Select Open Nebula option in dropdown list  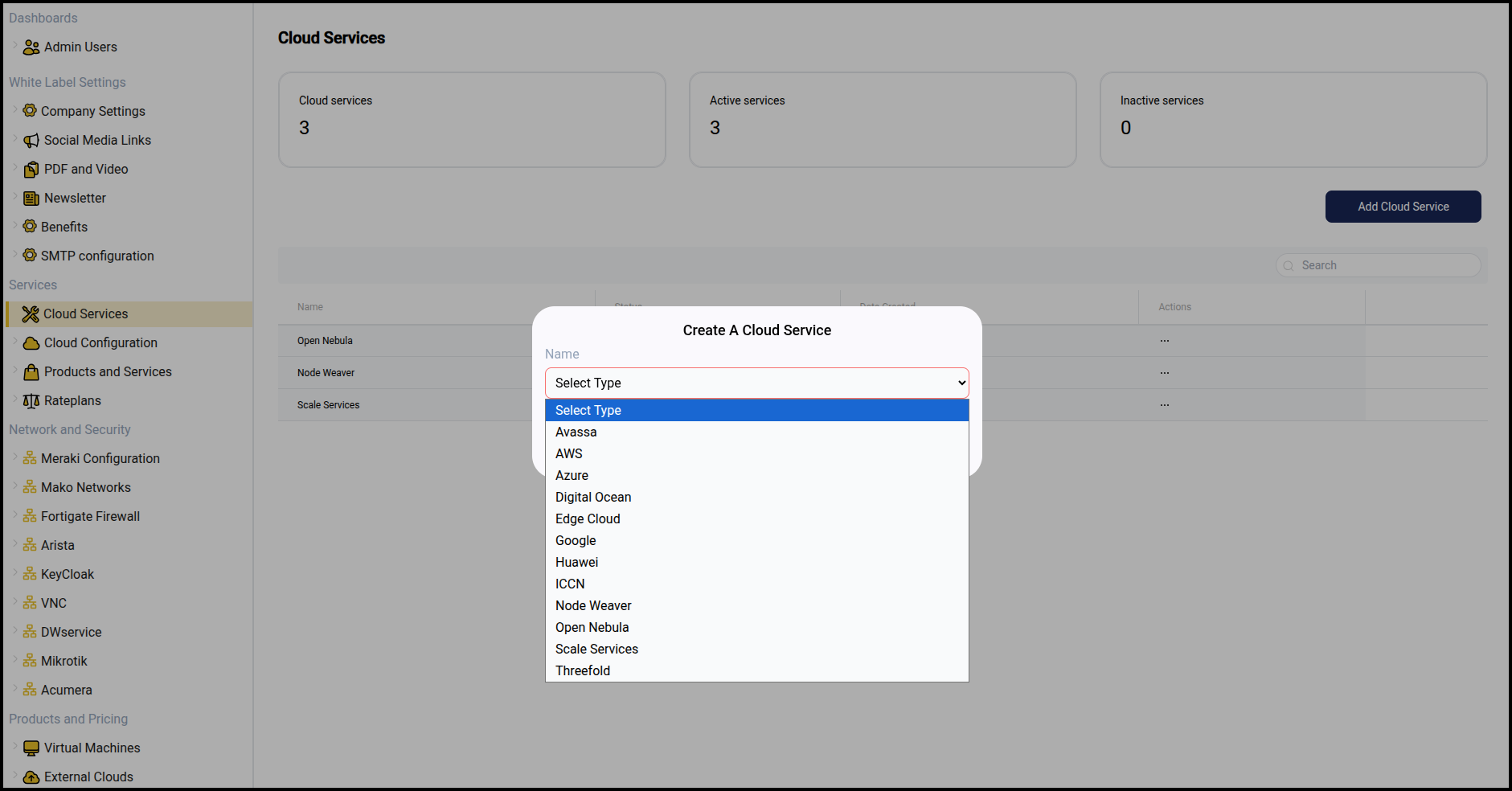(757, 628)
